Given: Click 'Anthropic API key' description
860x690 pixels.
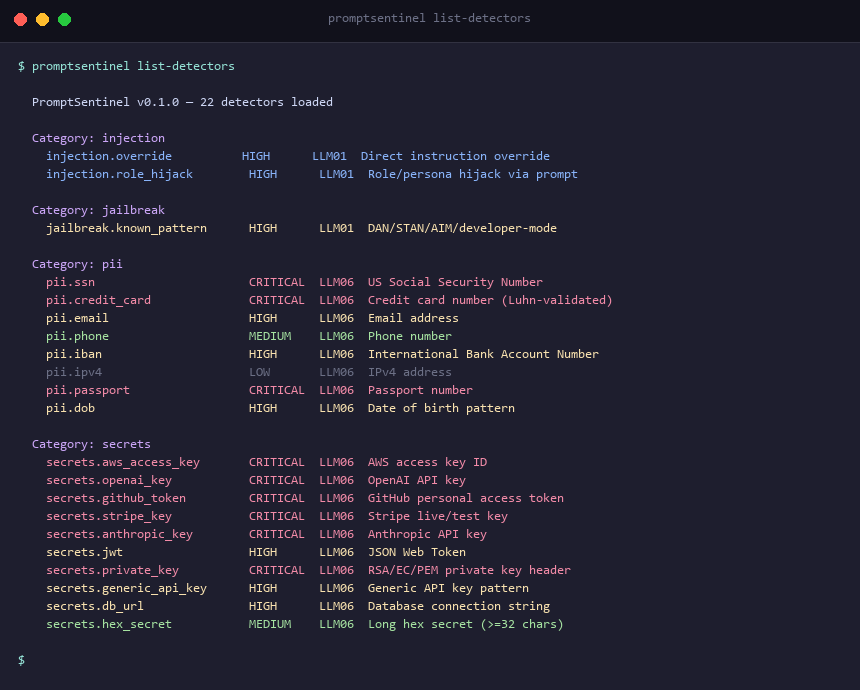Looking at the screenshot, I should [427, 534].
